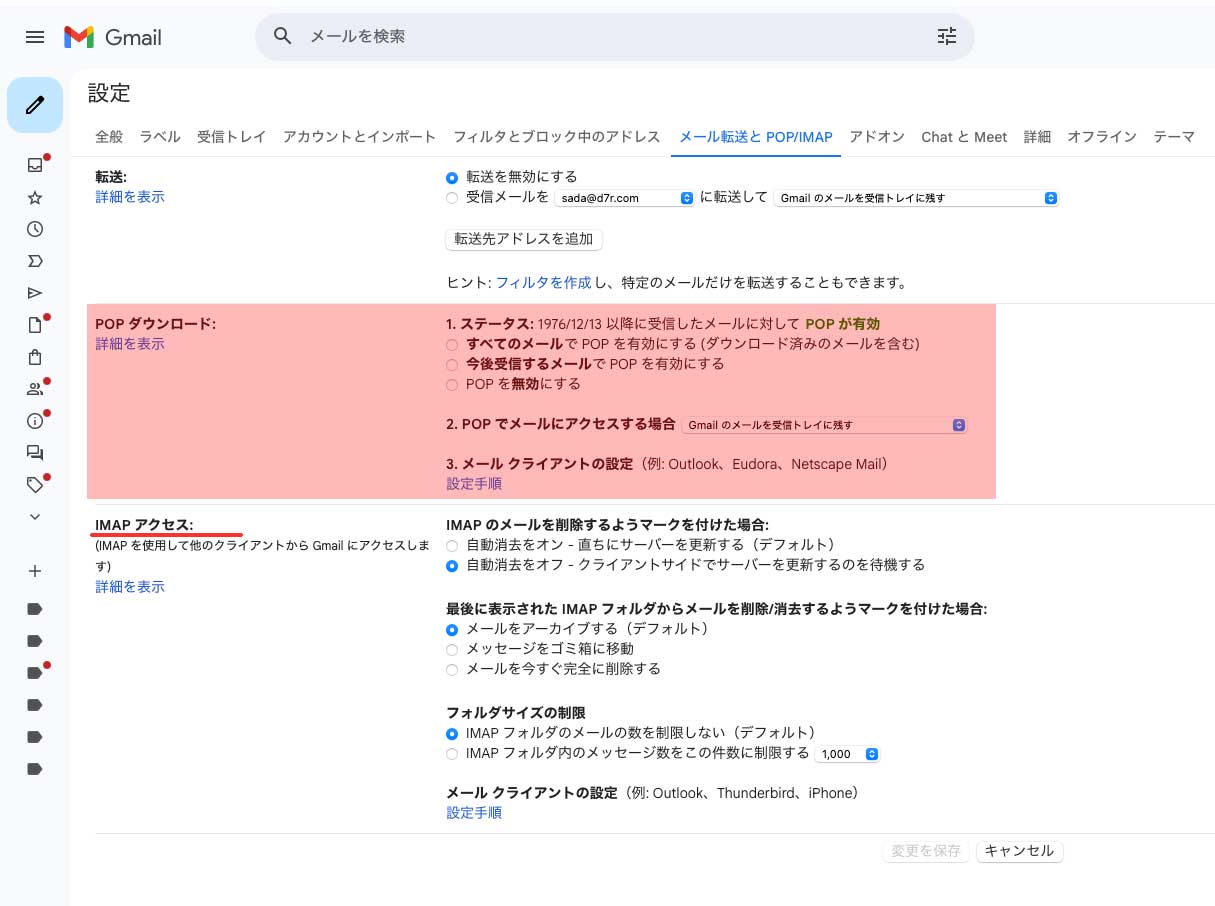
Task: Select 転送を無効にする radio button
Action: 453,177
